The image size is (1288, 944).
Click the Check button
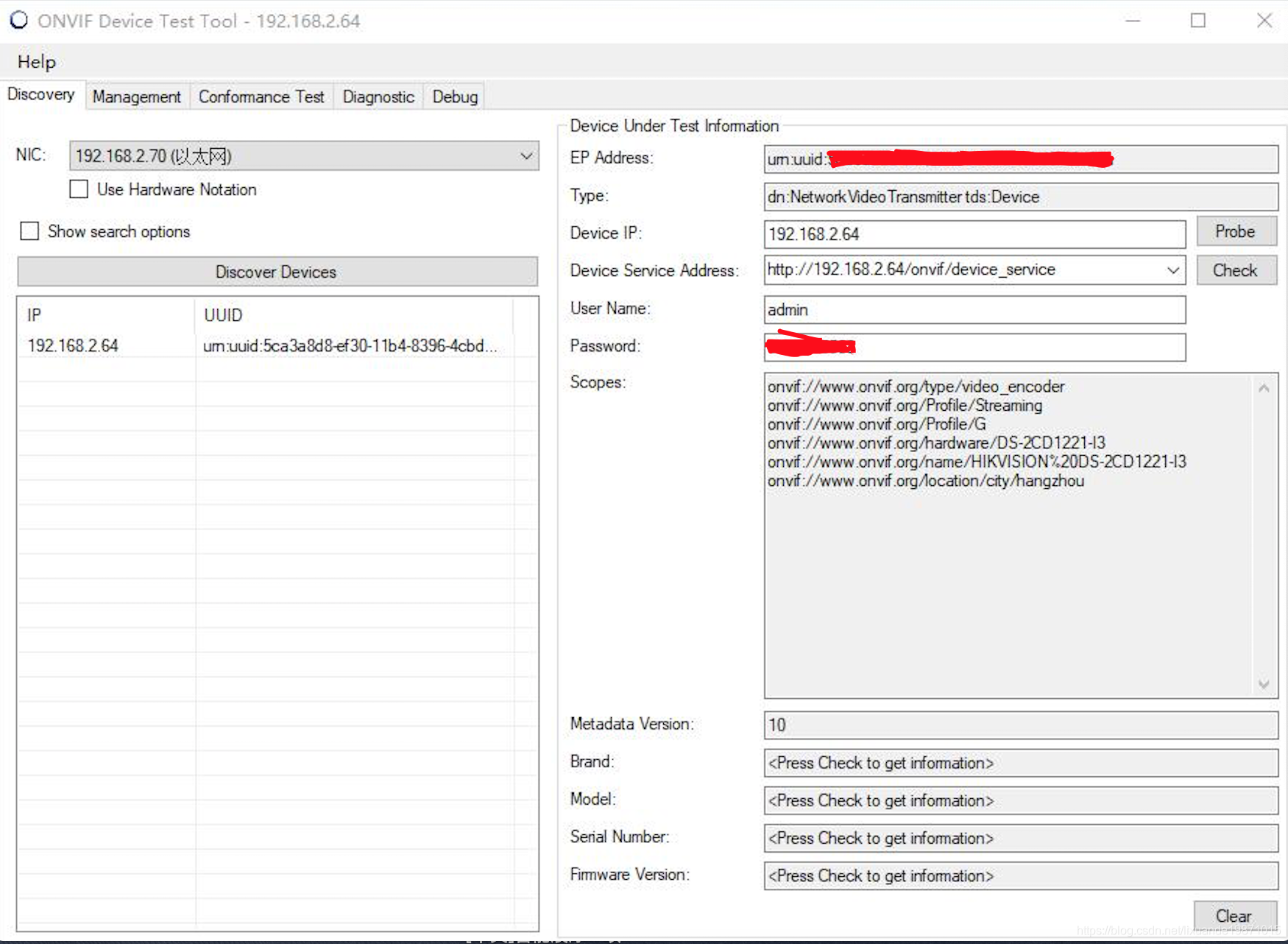point(1236,270)
